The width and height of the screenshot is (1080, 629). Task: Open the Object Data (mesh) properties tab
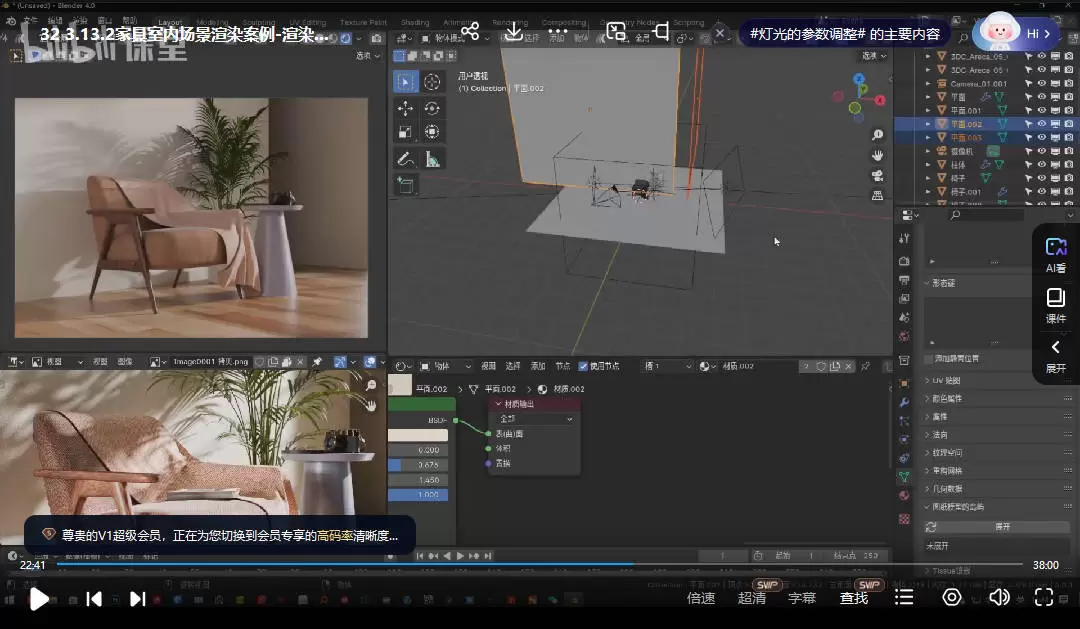point(904,476)
